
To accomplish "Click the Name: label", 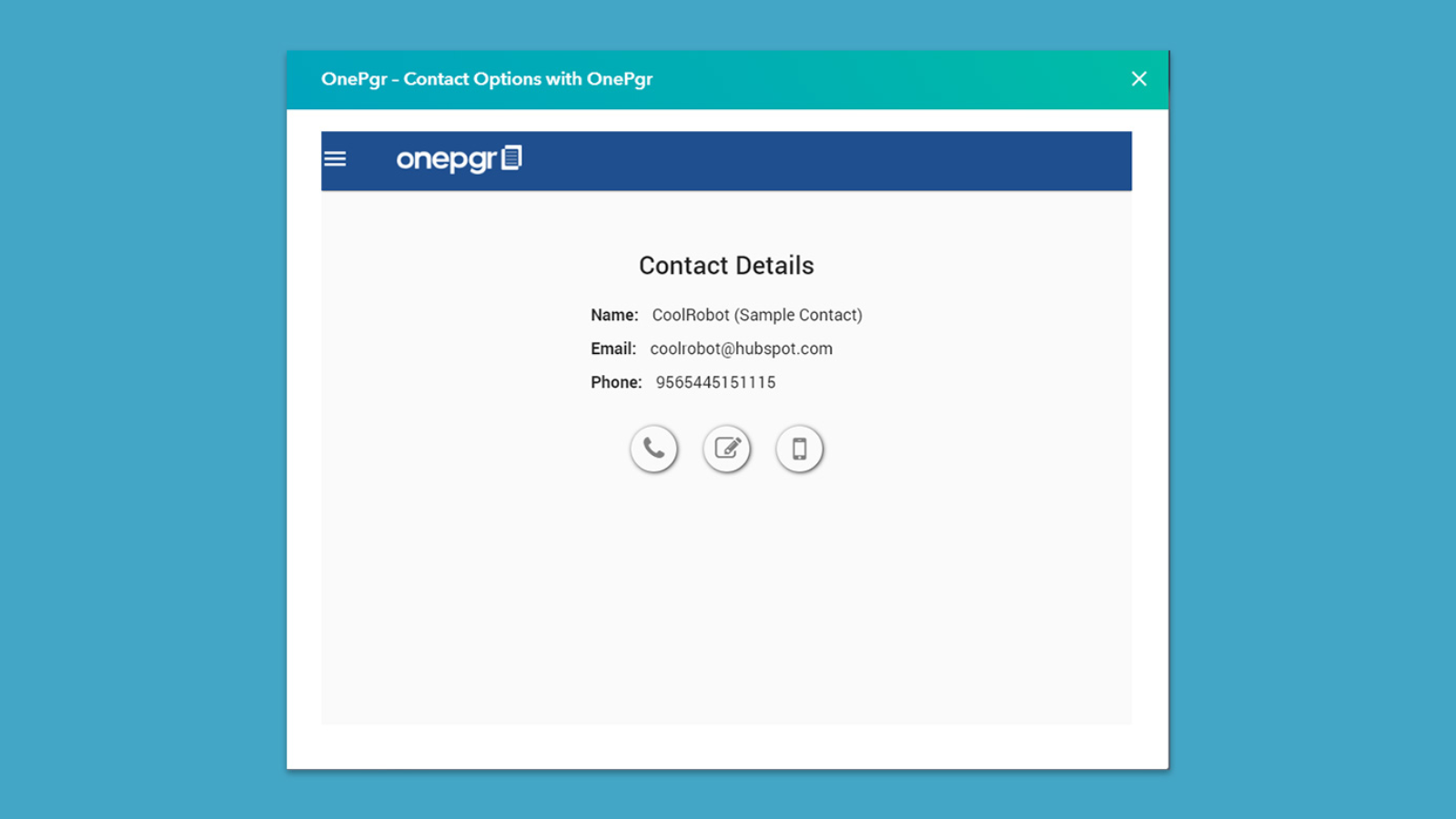I will (x=614, y=315).
